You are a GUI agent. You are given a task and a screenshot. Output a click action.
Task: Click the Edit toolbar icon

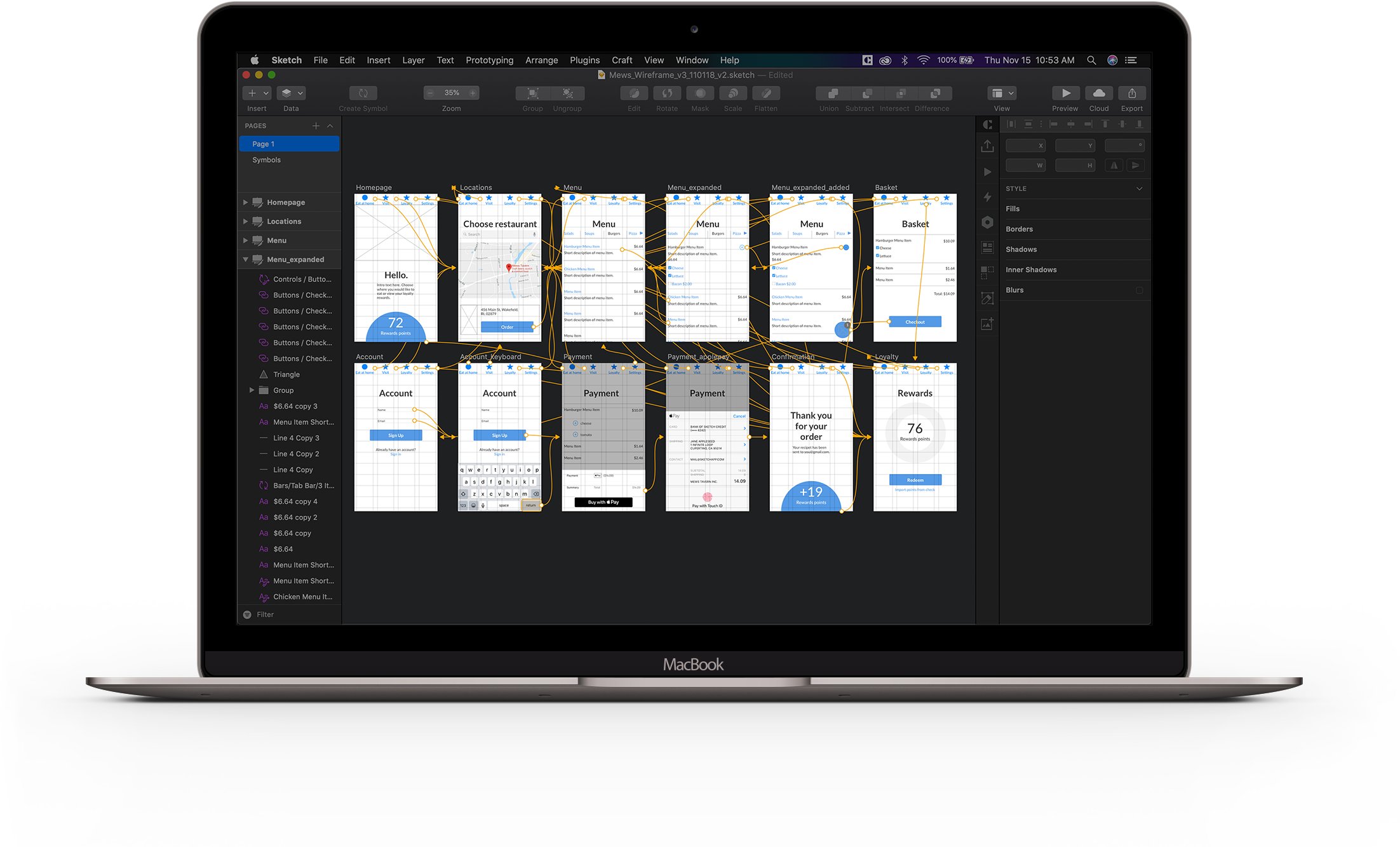[x=634, y=93]
